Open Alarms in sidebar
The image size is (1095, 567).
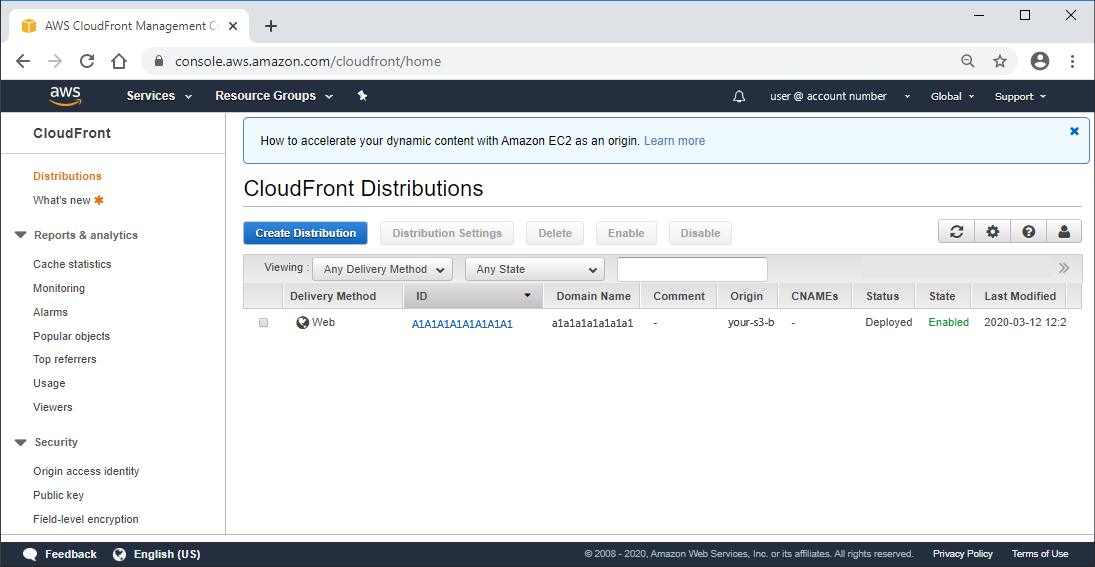tap(50, 312)
